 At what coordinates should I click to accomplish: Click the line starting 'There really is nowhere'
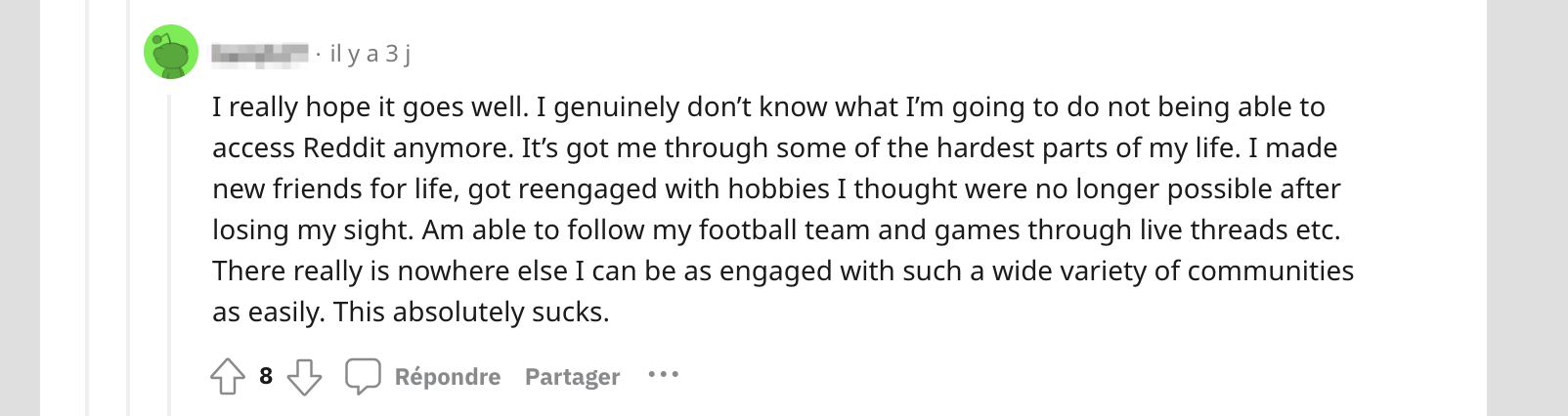(x=783, y=270)
